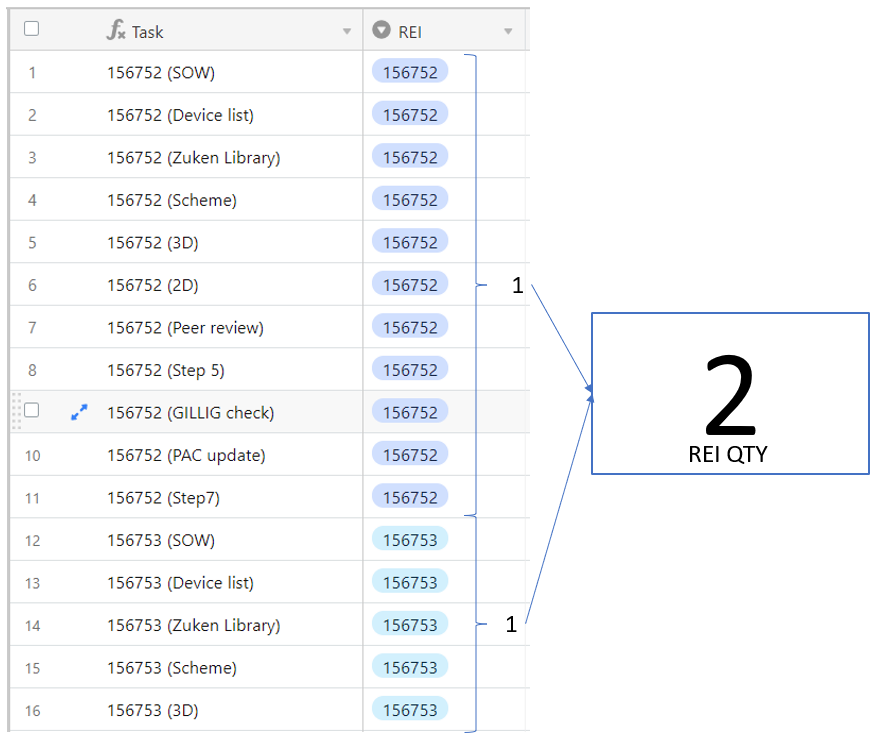Click REI tag 156753 in row 16 3D

(x=410, y=709)
